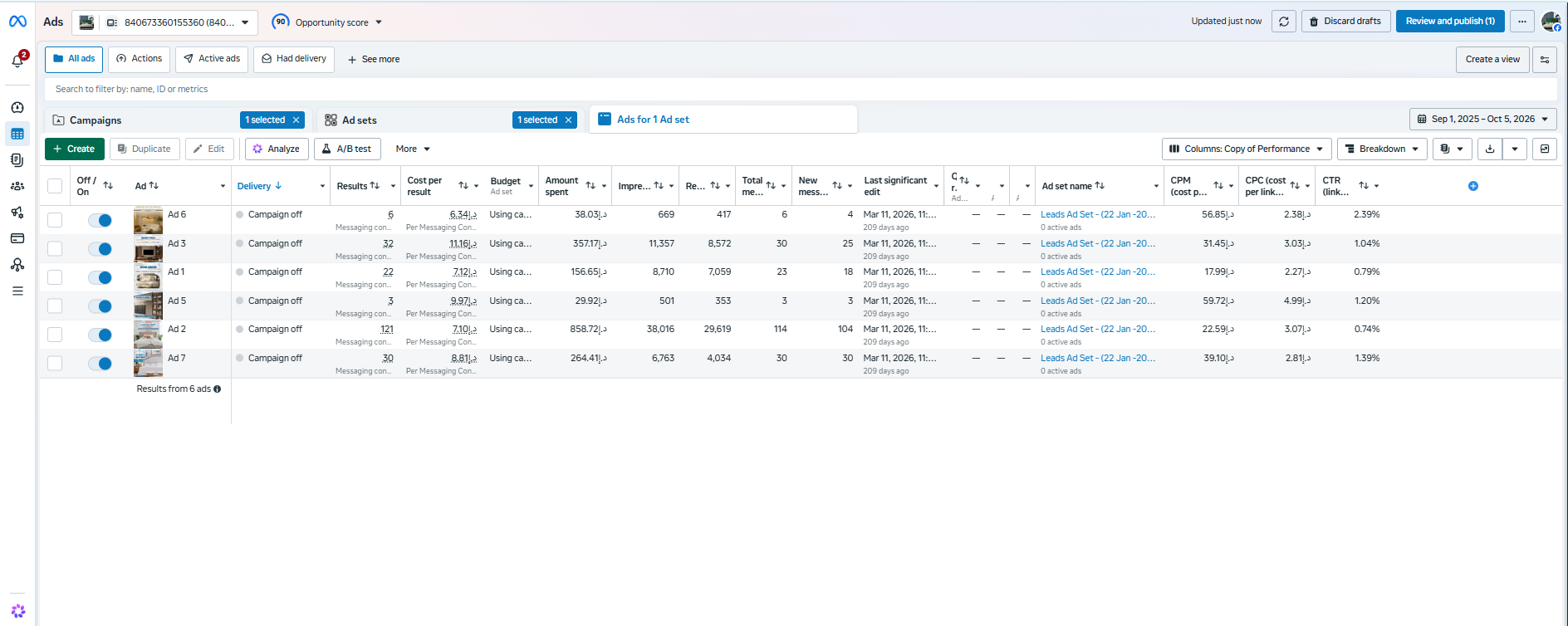Clear the Ad sets 1 selected filter
Screen dimensions: 1568x626
pyautogui.click(x=569, y=120)
